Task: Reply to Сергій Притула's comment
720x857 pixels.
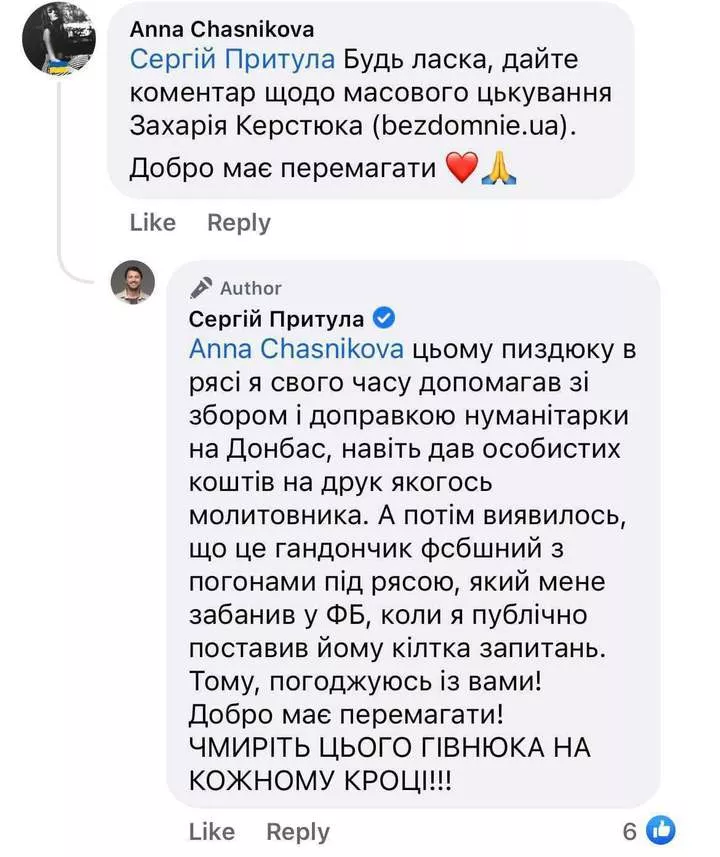Action: pyautogui.click(x=297, y=831)
